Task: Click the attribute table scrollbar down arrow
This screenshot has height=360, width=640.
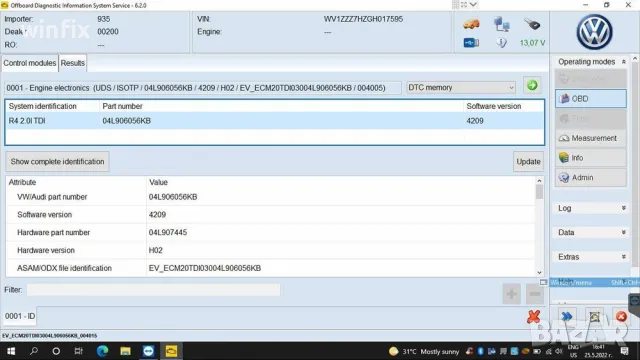Action: tap(539, 273)
